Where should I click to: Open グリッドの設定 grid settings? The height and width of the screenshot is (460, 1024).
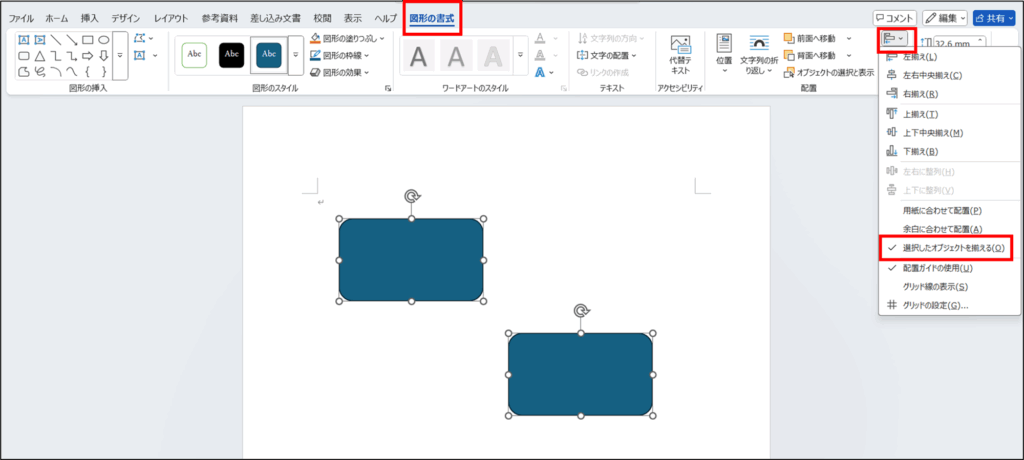point(935,305)
